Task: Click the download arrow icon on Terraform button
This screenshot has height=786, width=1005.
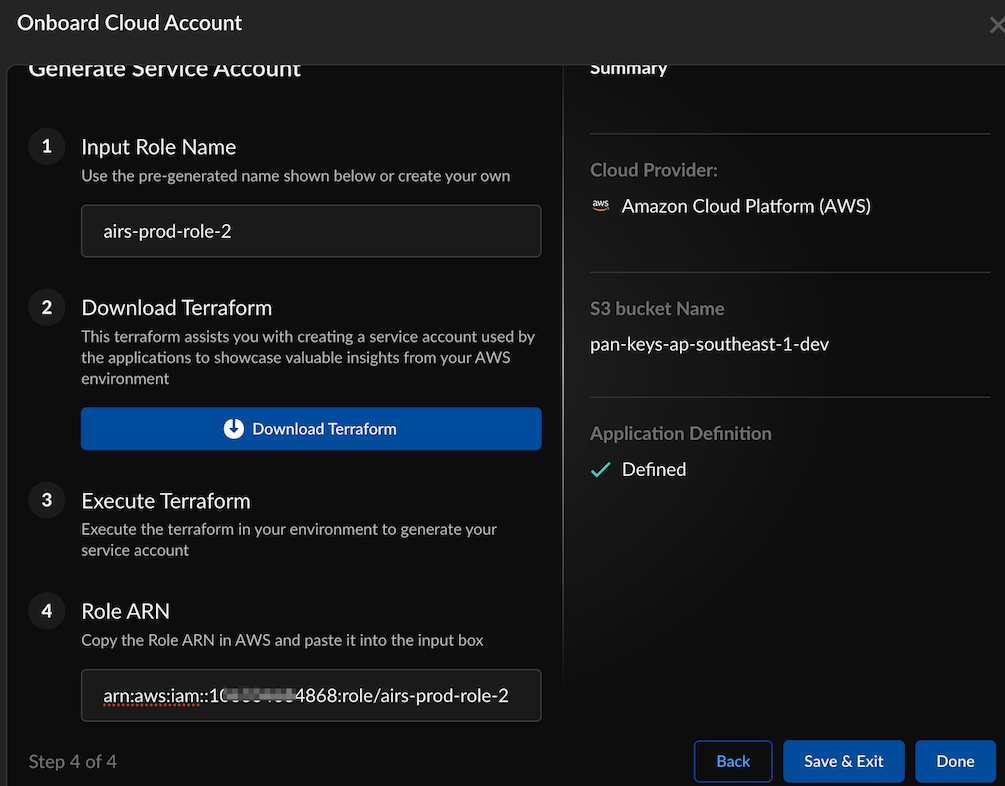Action: (x=234, y=429)
